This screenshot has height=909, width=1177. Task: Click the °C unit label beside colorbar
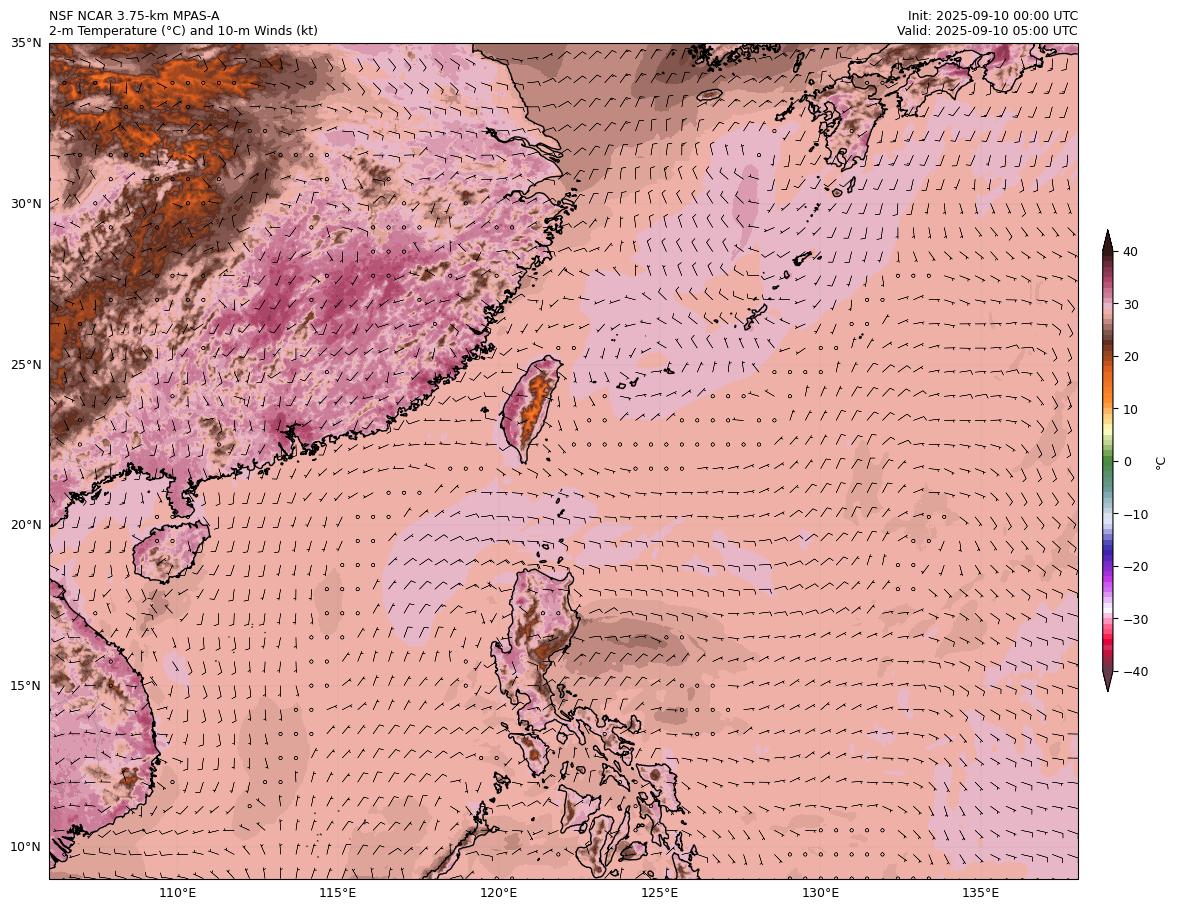(1160, 462)
